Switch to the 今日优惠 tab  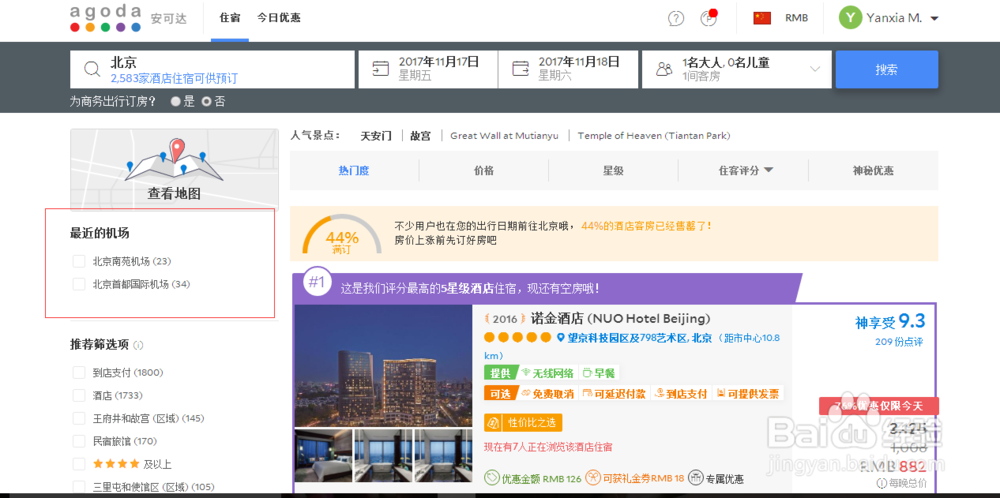(279, 18)
